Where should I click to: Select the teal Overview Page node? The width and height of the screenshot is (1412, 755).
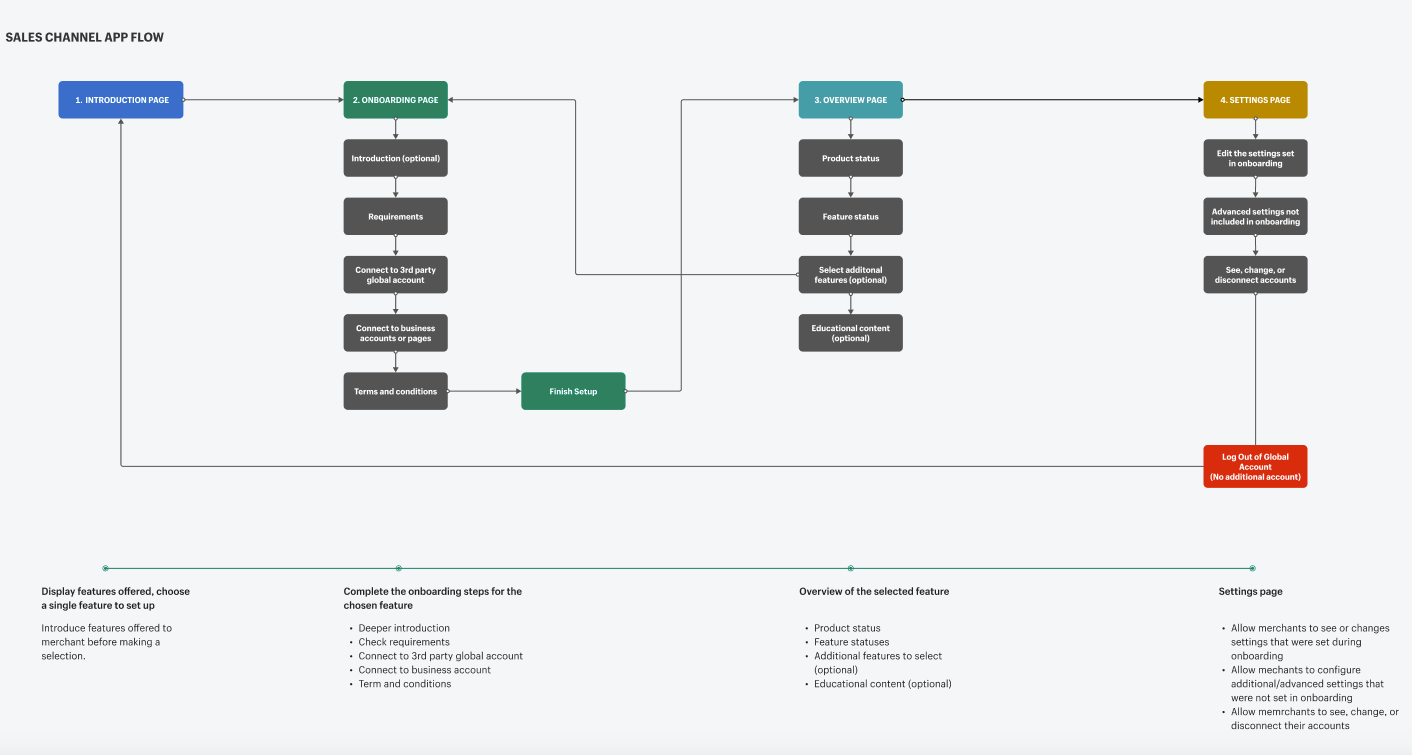pyautogui.click(x=851, y=100)
